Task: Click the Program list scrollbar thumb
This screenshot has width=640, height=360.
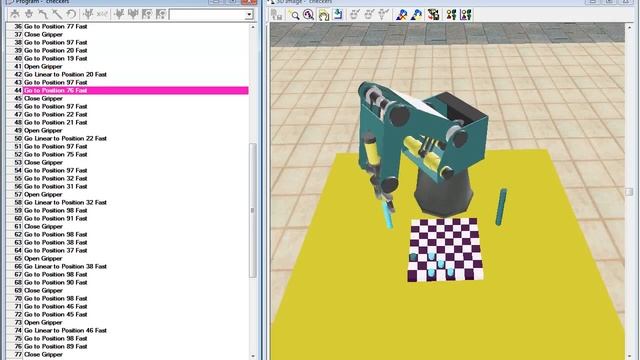Action: coord(253,210)
